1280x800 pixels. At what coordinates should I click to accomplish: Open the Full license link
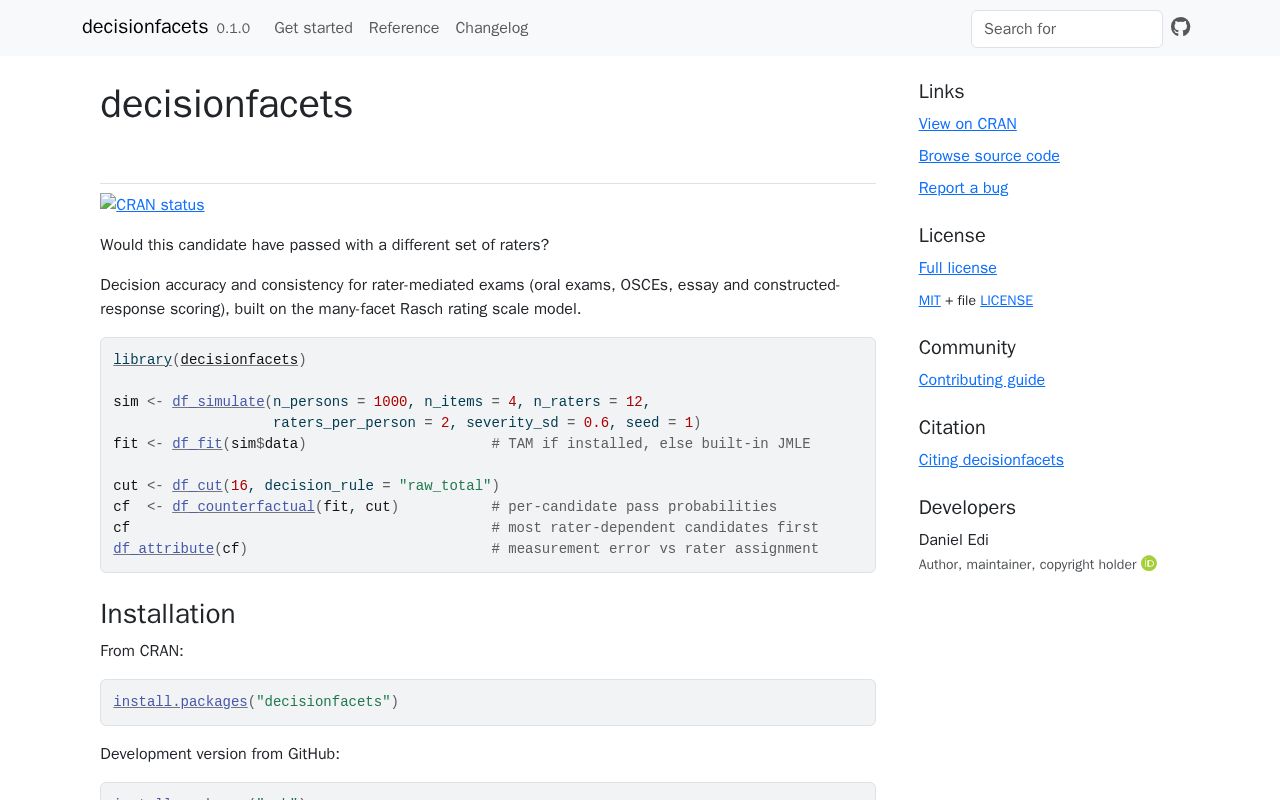[958, 268]
